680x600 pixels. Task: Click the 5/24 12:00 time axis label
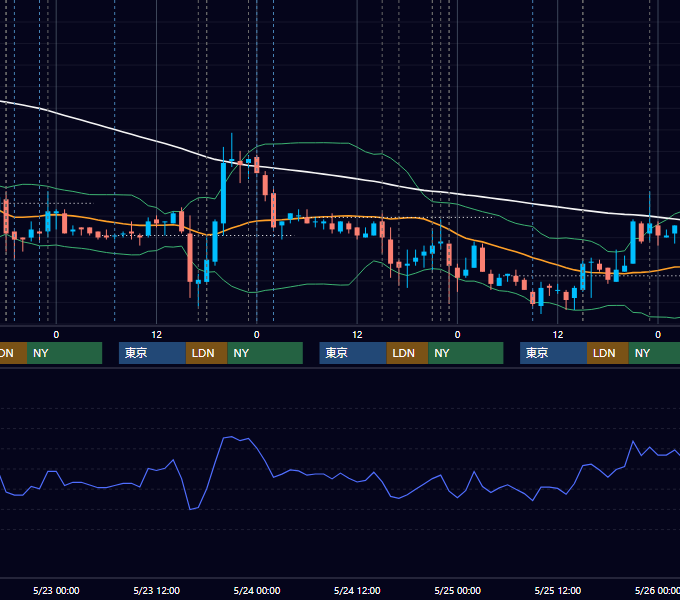click(357, 590)
